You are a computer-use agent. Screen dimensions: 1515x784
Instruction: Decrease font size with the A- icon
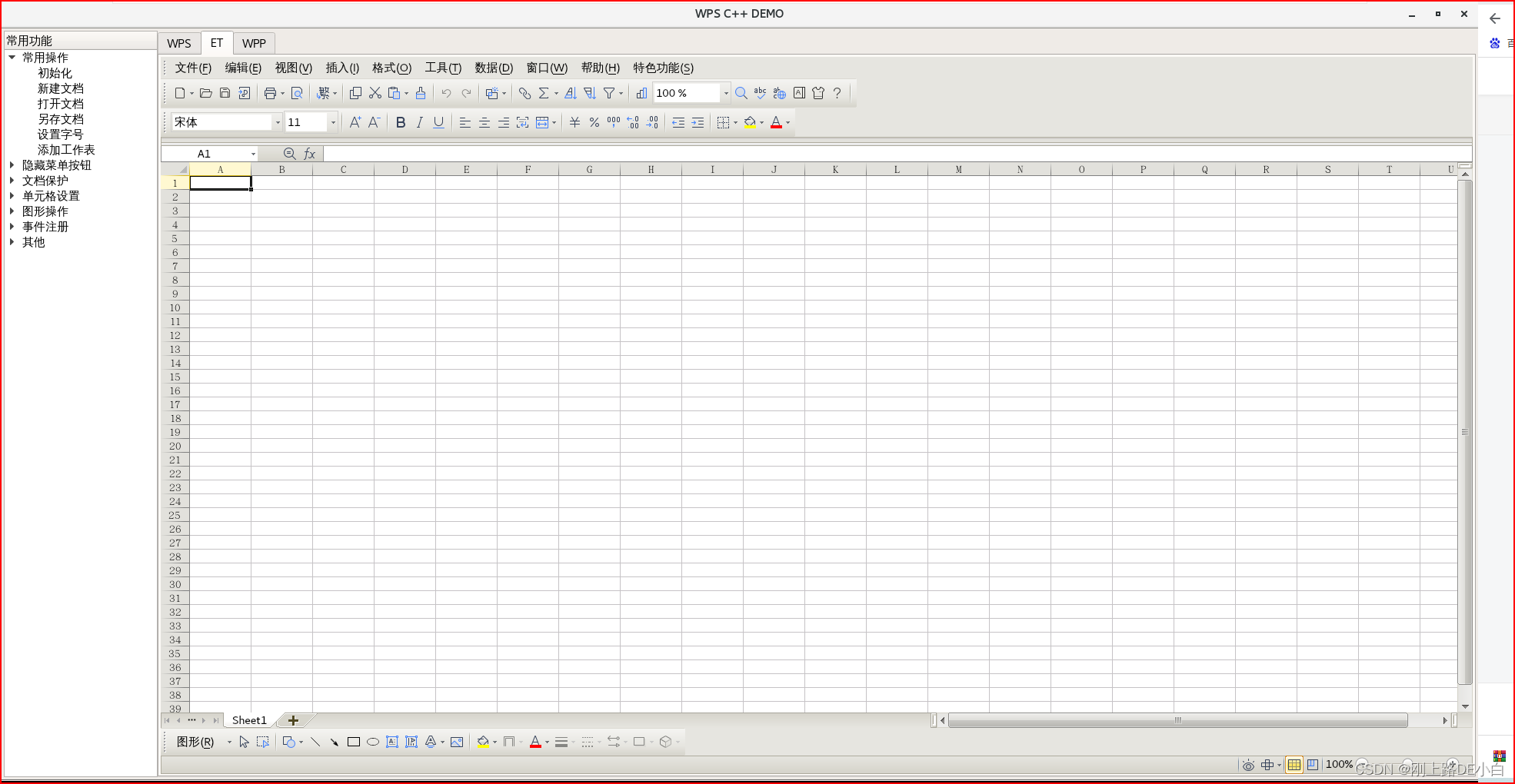374,122
